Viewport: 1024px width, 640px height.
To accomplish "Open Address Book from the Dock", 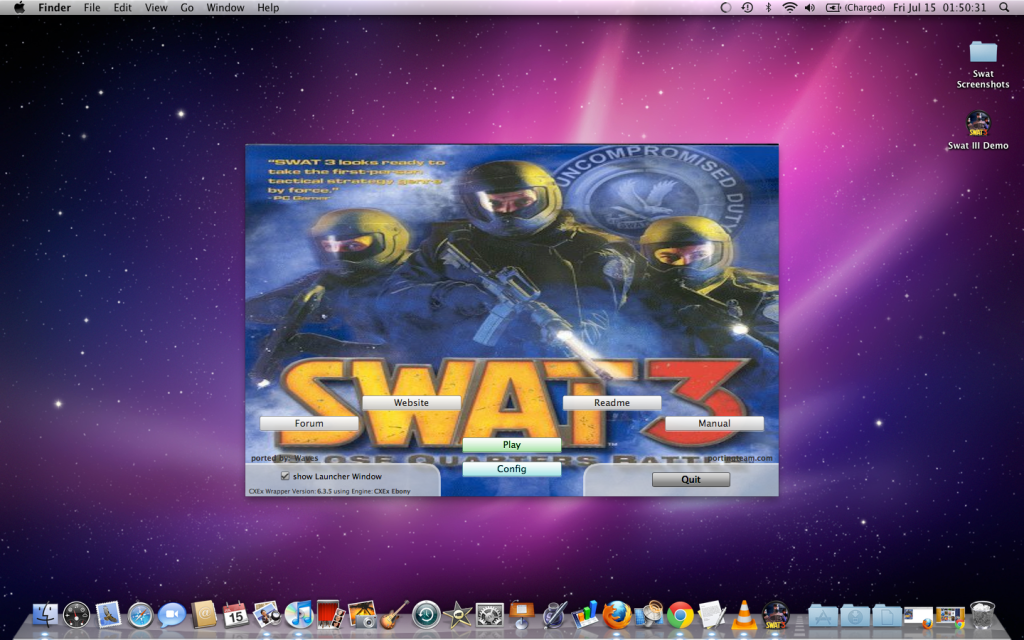I will coord(204,615).
